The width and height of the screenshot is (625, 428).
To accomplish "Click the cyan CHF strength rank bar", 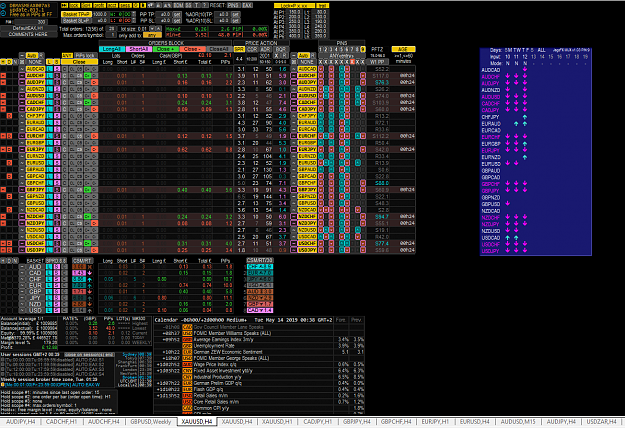I will coord(260,267).
